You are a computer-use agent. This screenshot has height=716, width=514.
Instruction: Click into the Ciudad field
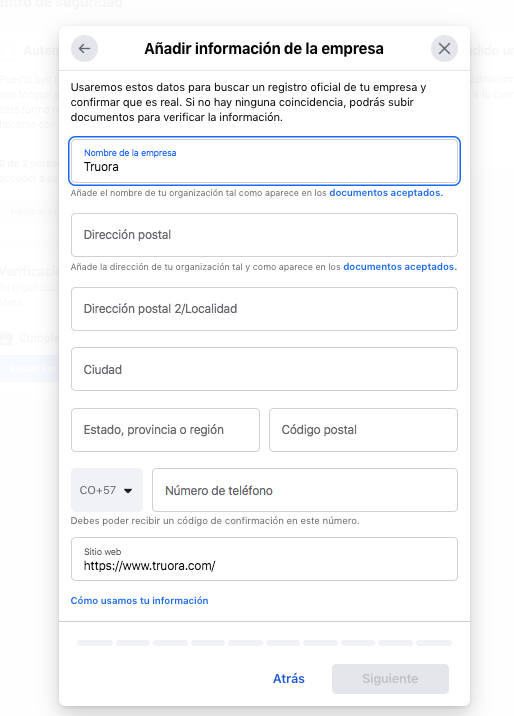pos(264,369)
